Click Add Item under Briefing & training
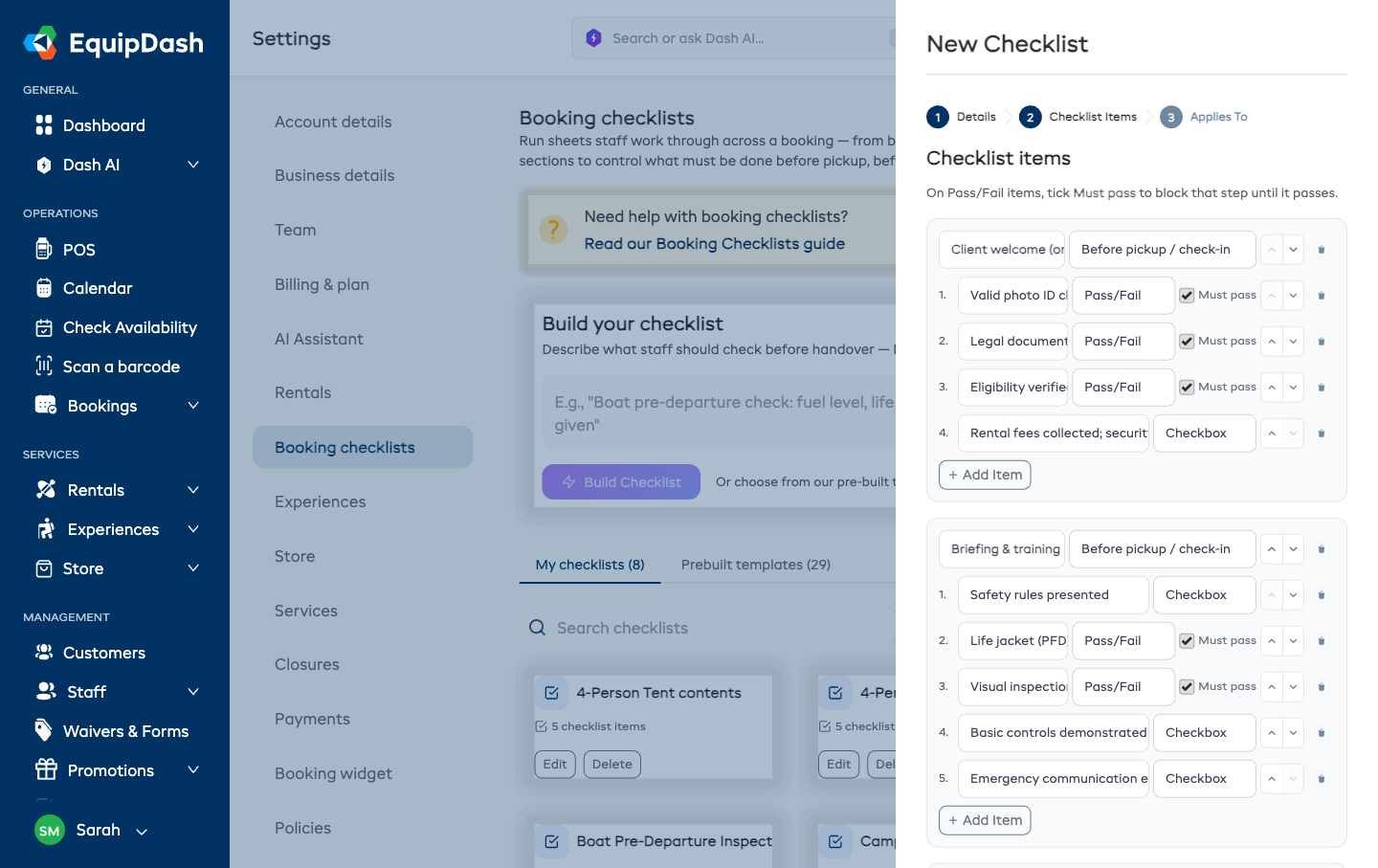The image size is (1378, 868). pyautogui.click(x=985, y=820)
